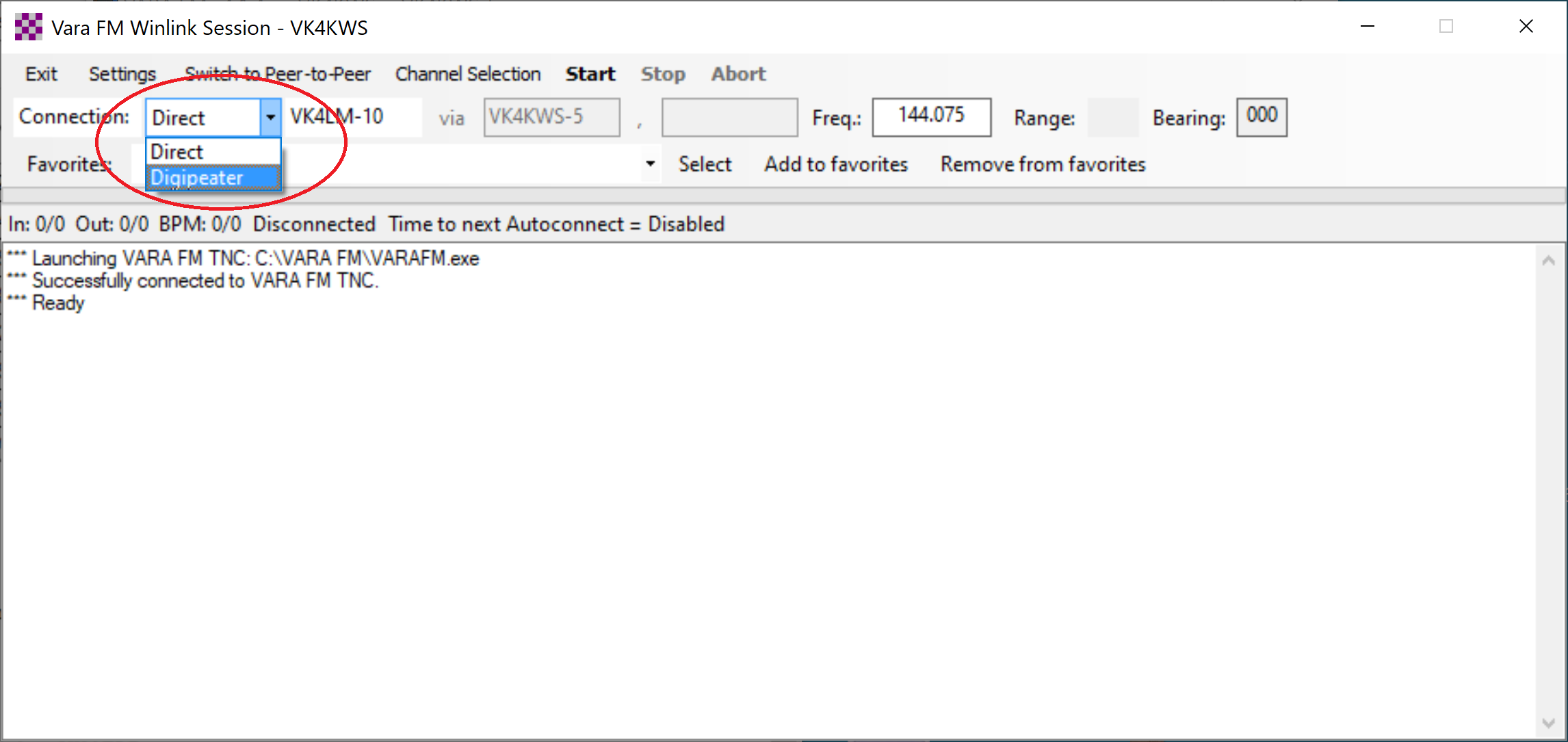Click the 'BPM: 0/0' status entry
Viewport: 1568px width, 742px height.
(200, 224)
